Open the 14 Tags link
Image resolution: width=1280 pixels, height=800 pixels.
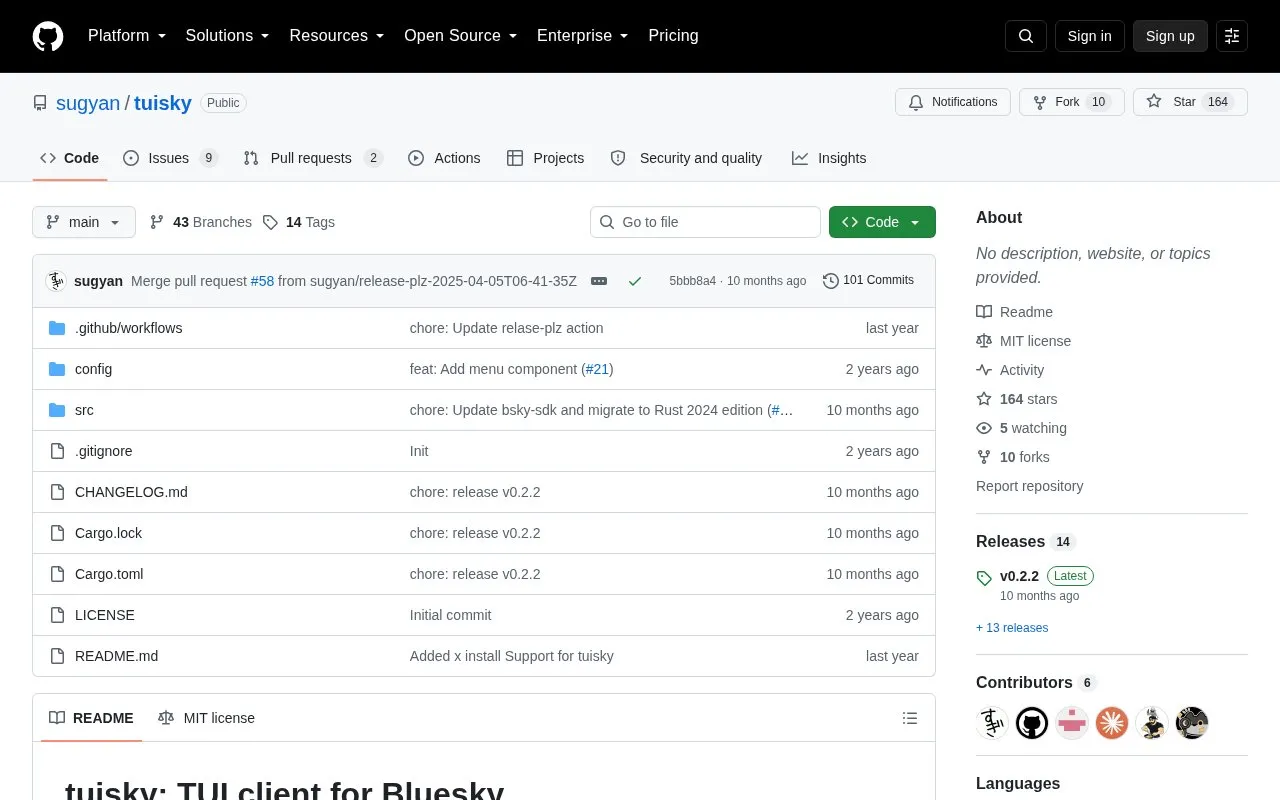pyautogui.click(x=299, y=222)
